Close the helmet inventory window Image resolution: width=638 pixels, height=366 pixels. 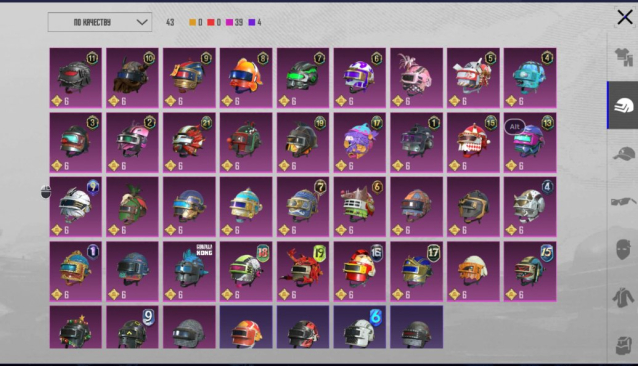(625, 17)
